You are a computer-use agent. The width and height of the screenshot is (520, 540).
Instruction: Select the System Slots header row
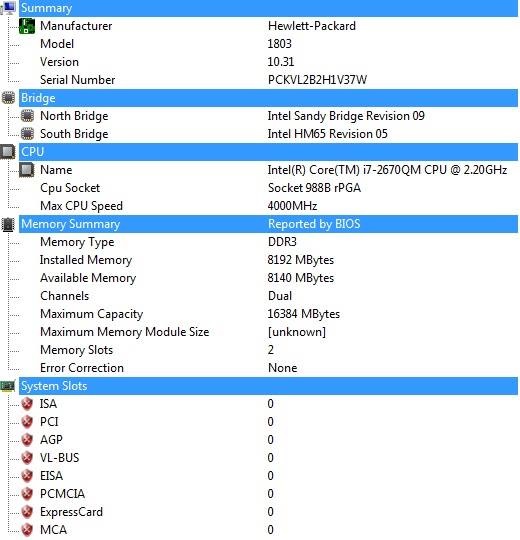pyautogui.click(x=268, y=386)
